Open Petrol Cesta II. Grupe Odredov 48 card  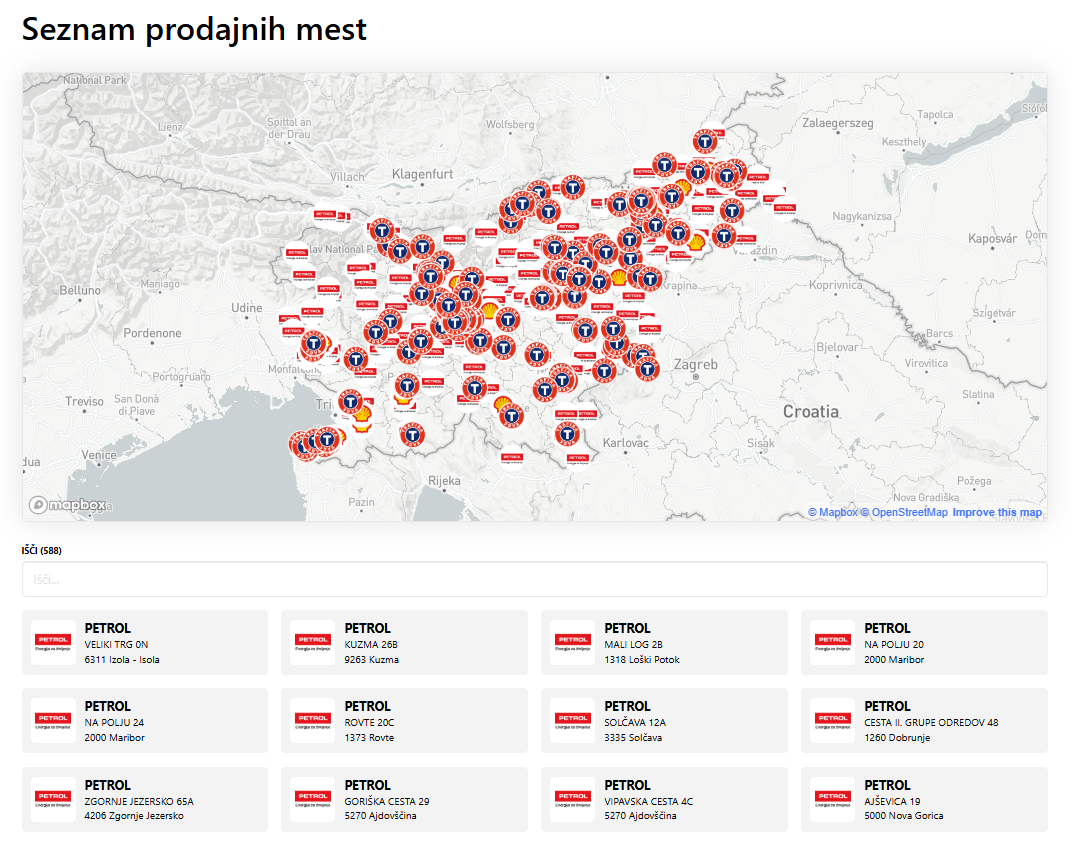pyautogui.click(x=924, y=721)
